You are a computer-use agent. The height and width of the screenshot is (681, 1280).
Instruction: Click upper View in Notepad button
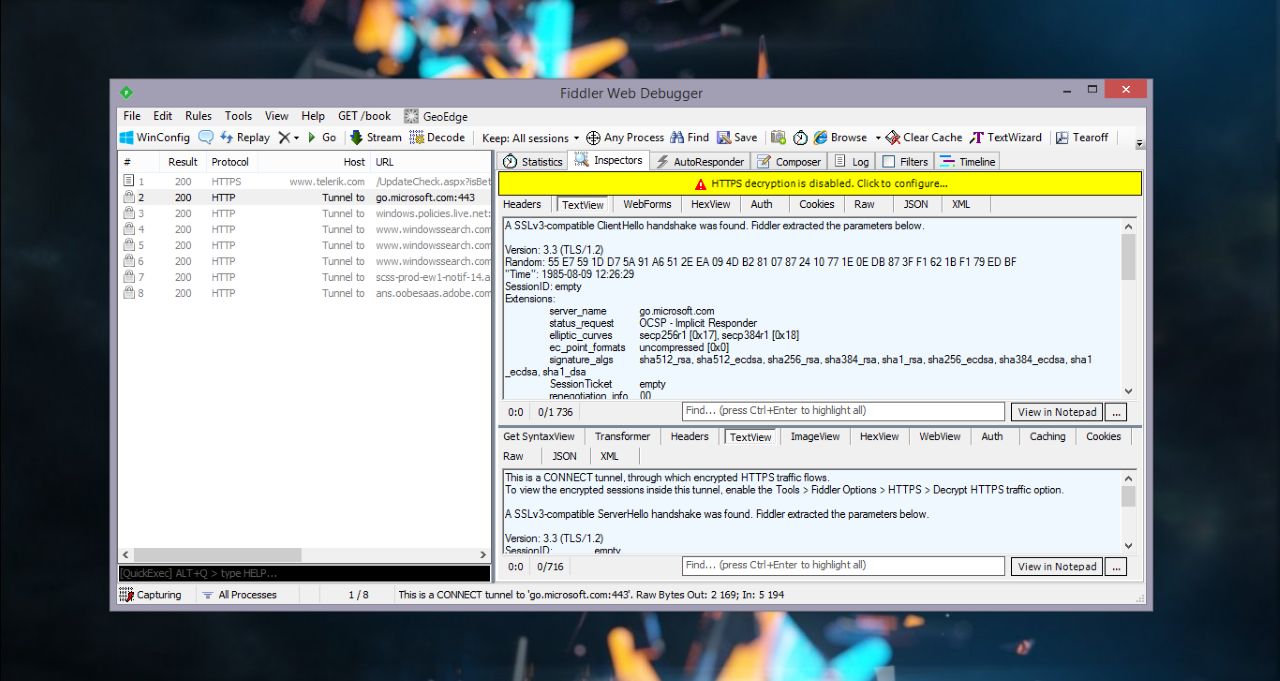(1057, 412)
